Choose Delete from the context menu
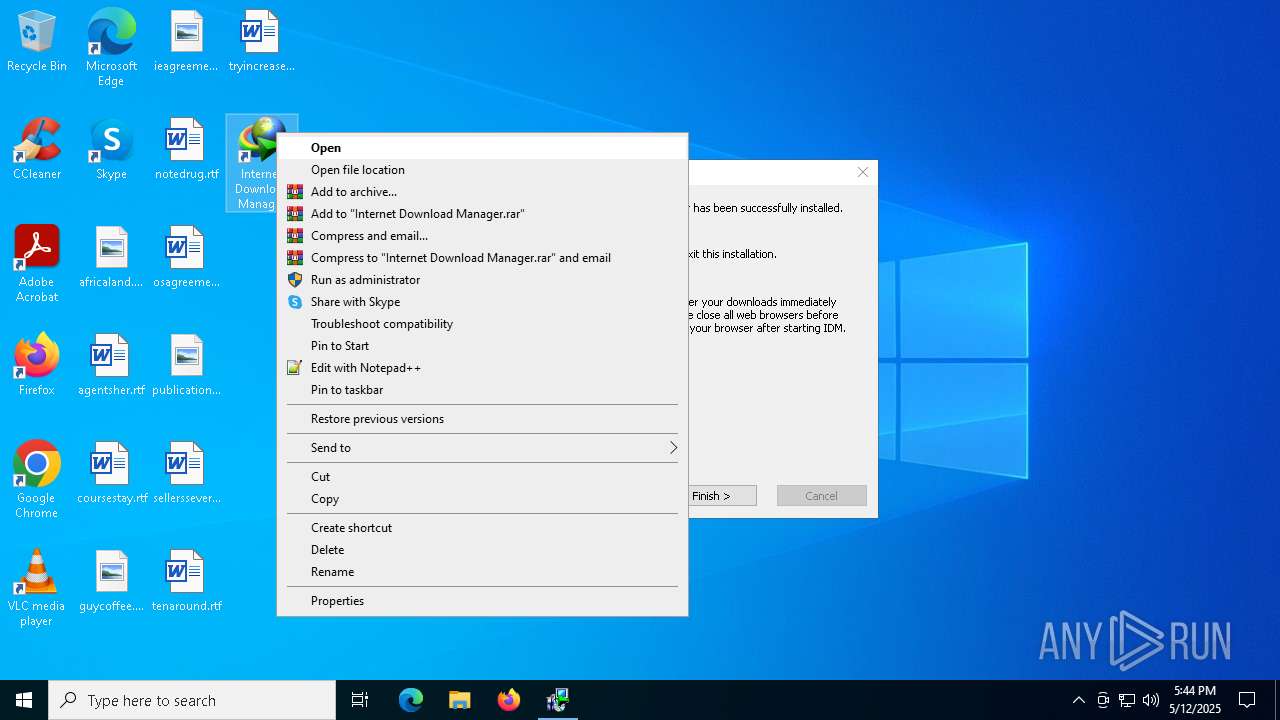The width and height of the screenshot is (1280, 720). tap(482, 550)
